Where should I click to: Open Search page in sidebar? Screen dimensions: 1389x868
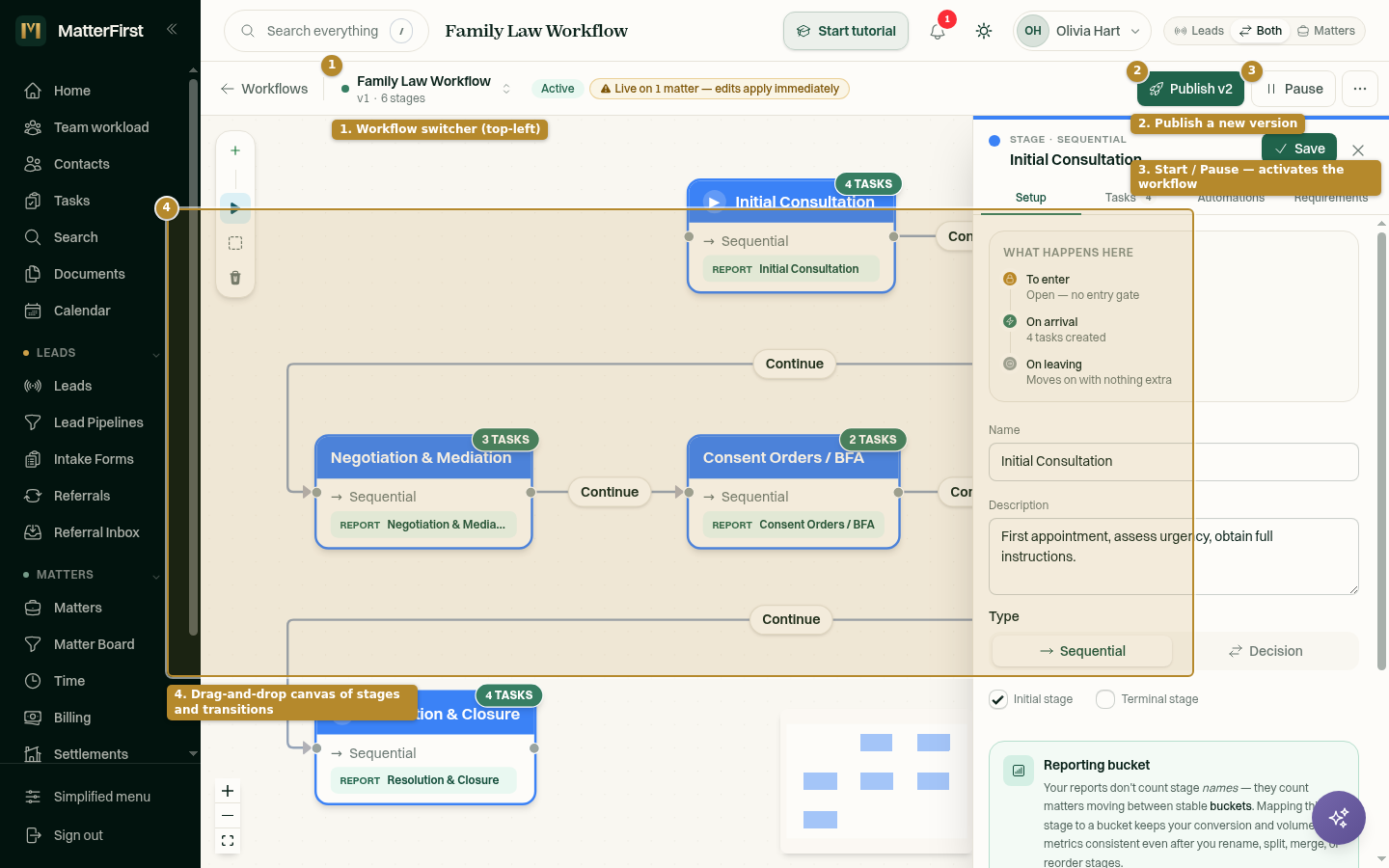coord(96,237)
